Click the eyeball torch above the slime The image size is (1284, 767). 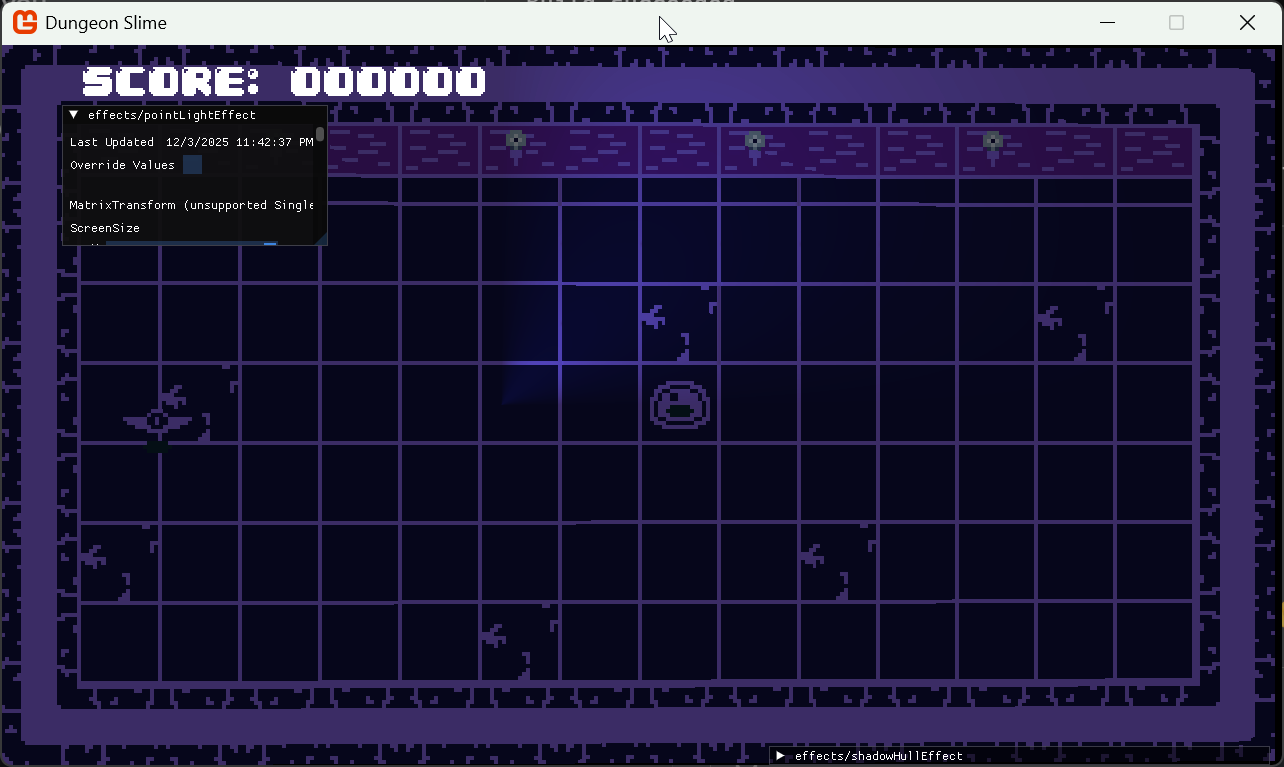(x=755, y=141)
